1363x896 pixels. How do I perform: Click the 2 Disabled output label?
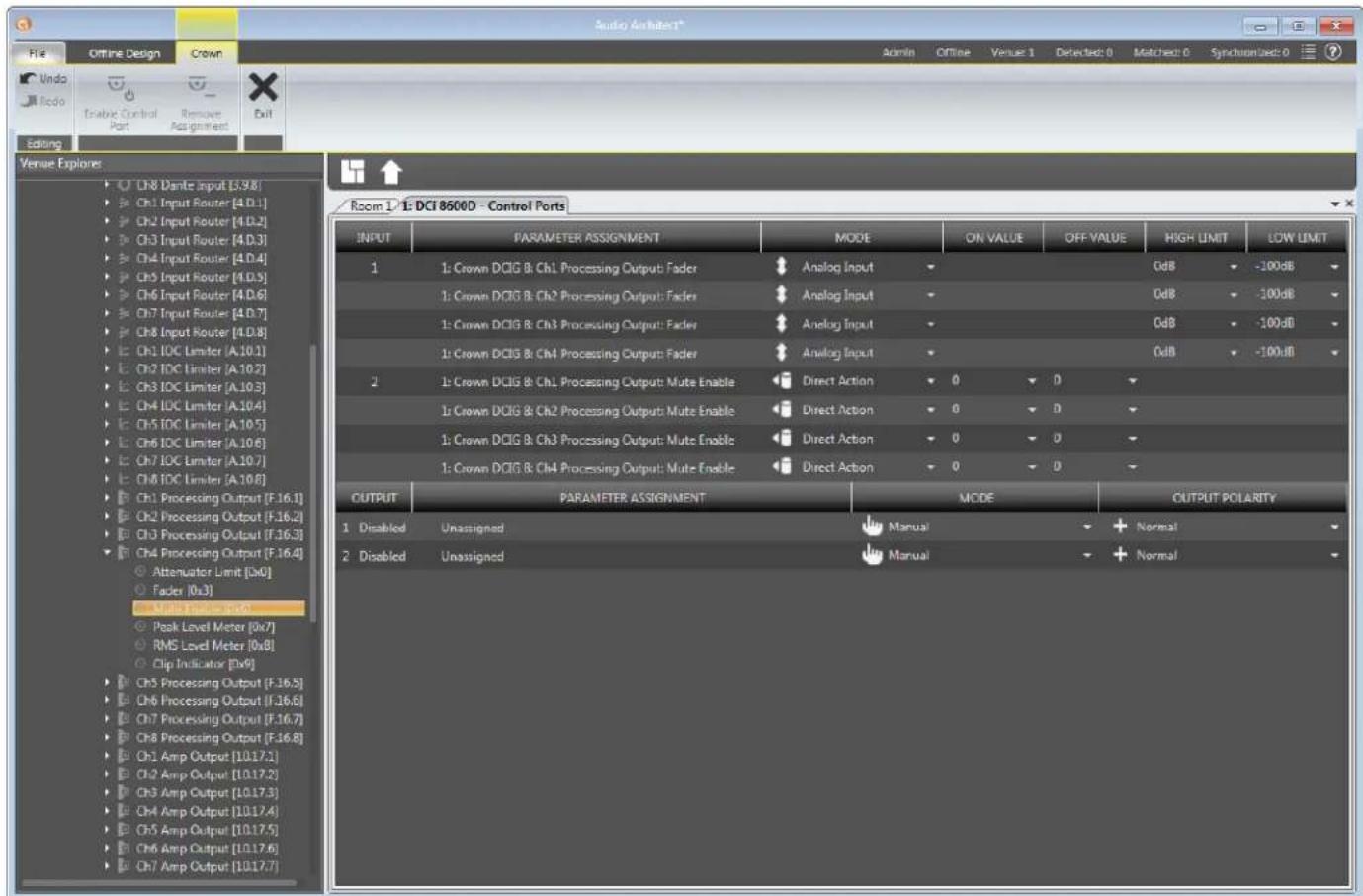tap(374, 556)
